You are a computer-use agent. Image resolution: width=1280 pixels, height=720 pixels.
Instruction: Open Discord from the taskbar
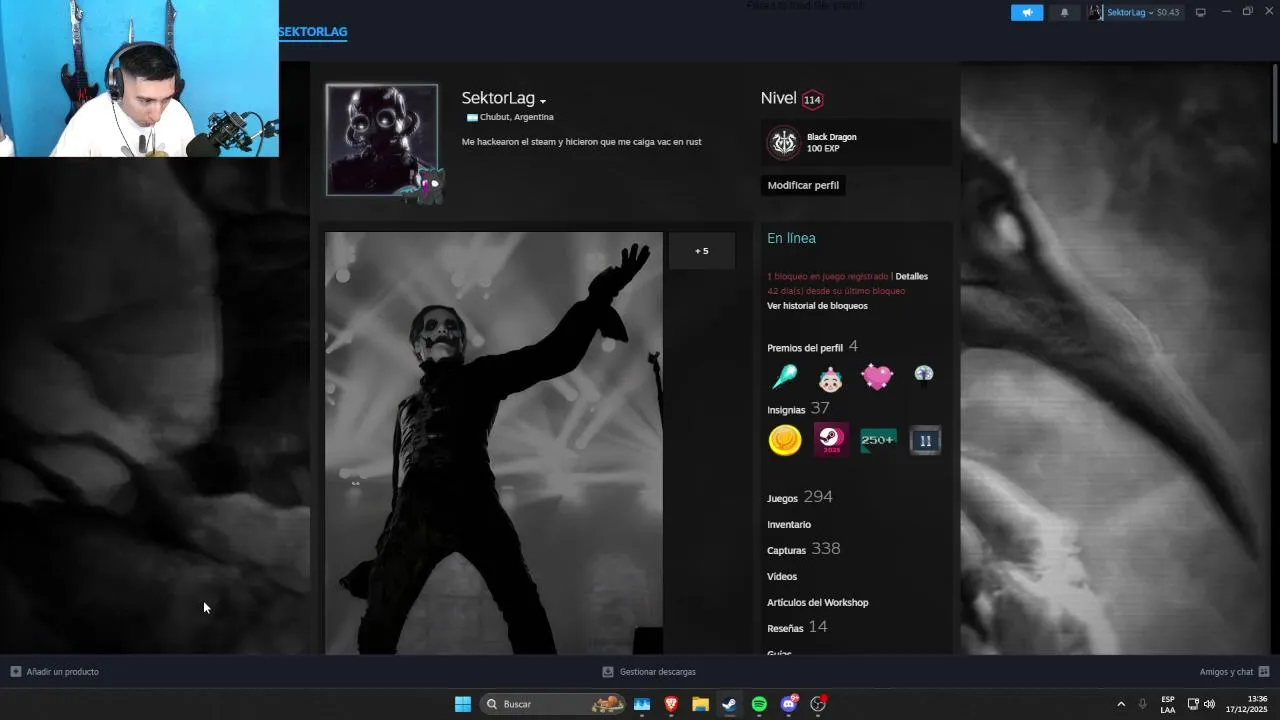coord(789,704)
